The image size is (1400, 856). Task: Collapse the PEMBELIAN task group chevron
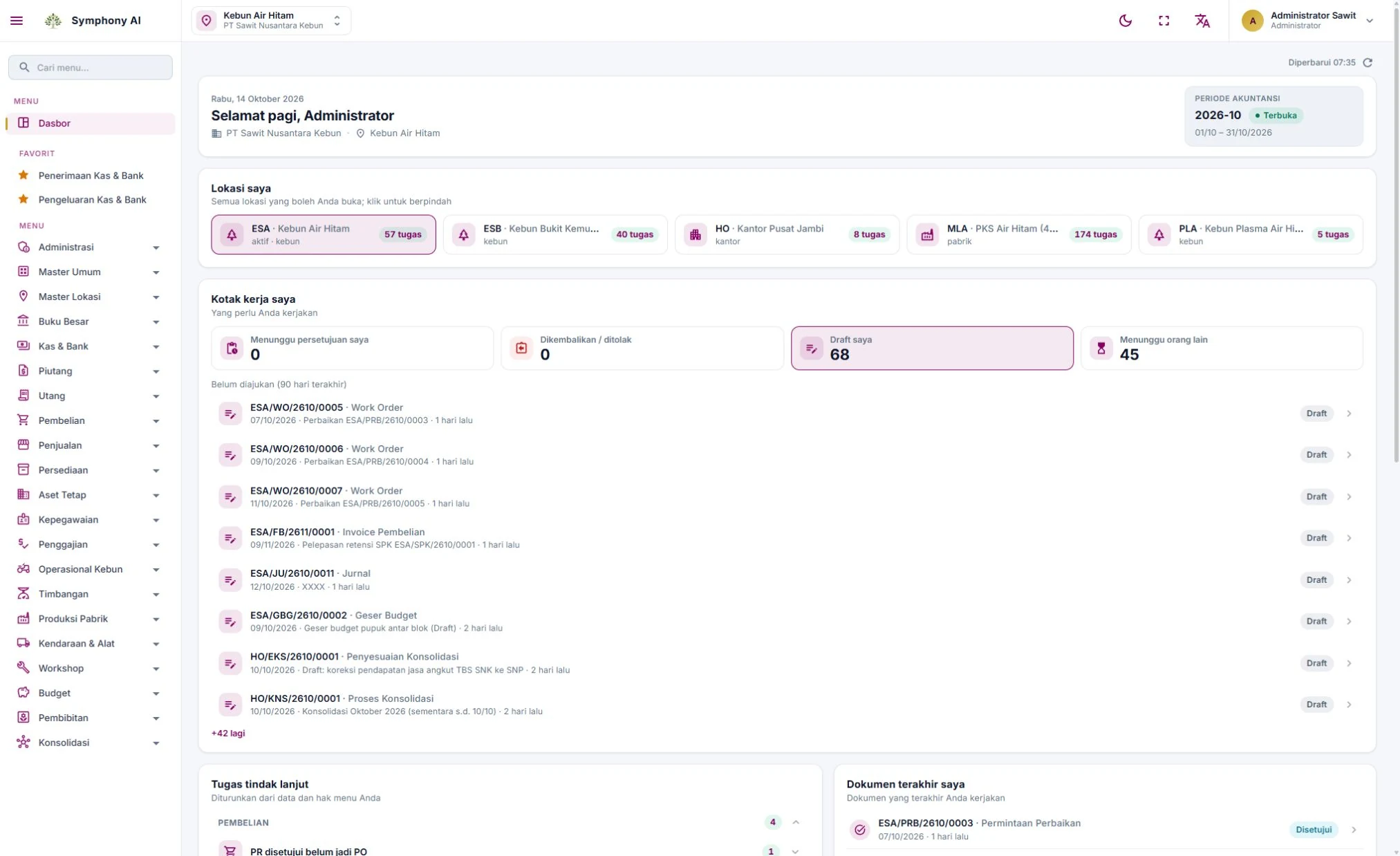(796, 822)
